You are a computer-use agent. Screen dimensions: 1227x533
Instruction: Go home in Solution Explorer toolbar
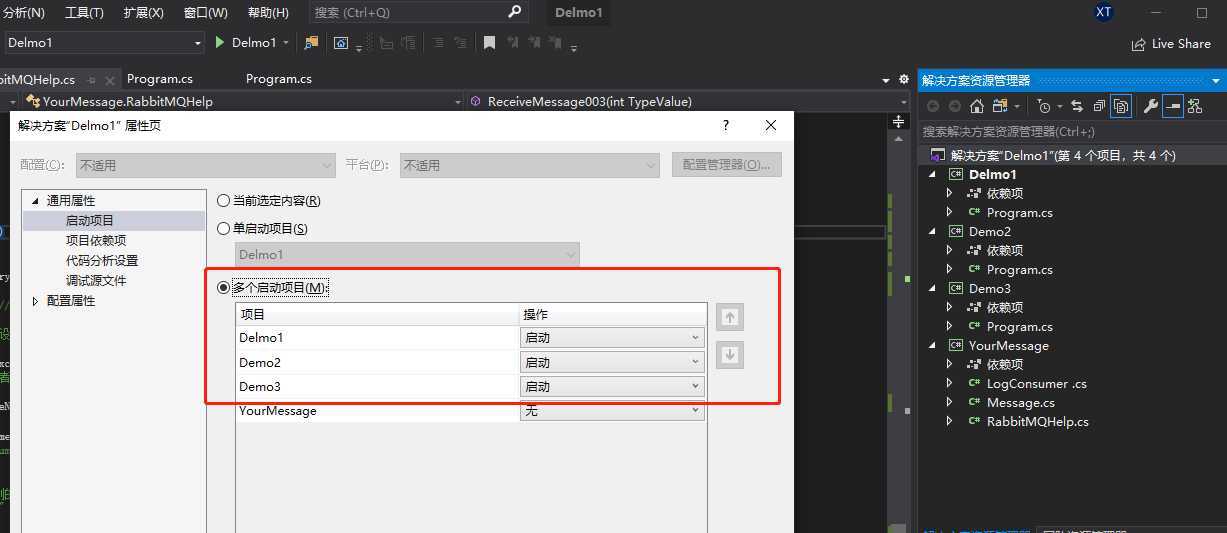[977, 106]
